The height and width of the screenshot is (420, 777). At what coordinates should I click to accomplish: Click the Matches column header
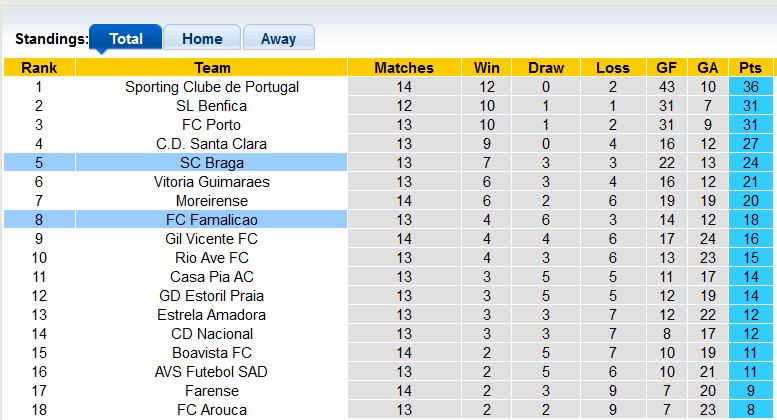coord(404,68)
